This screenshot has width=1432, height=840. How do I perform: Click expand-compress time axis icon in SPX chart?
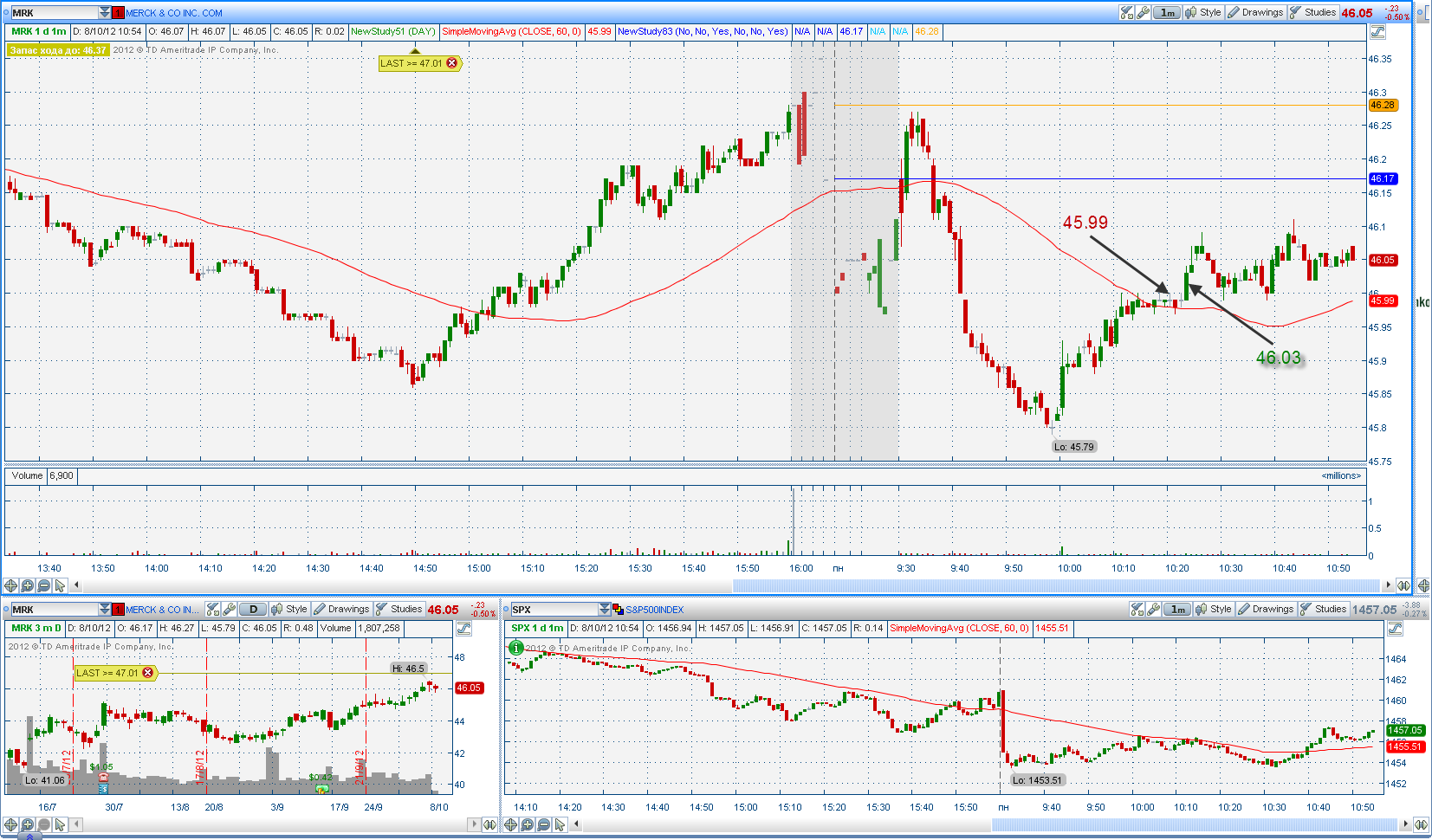(1421, 824)
